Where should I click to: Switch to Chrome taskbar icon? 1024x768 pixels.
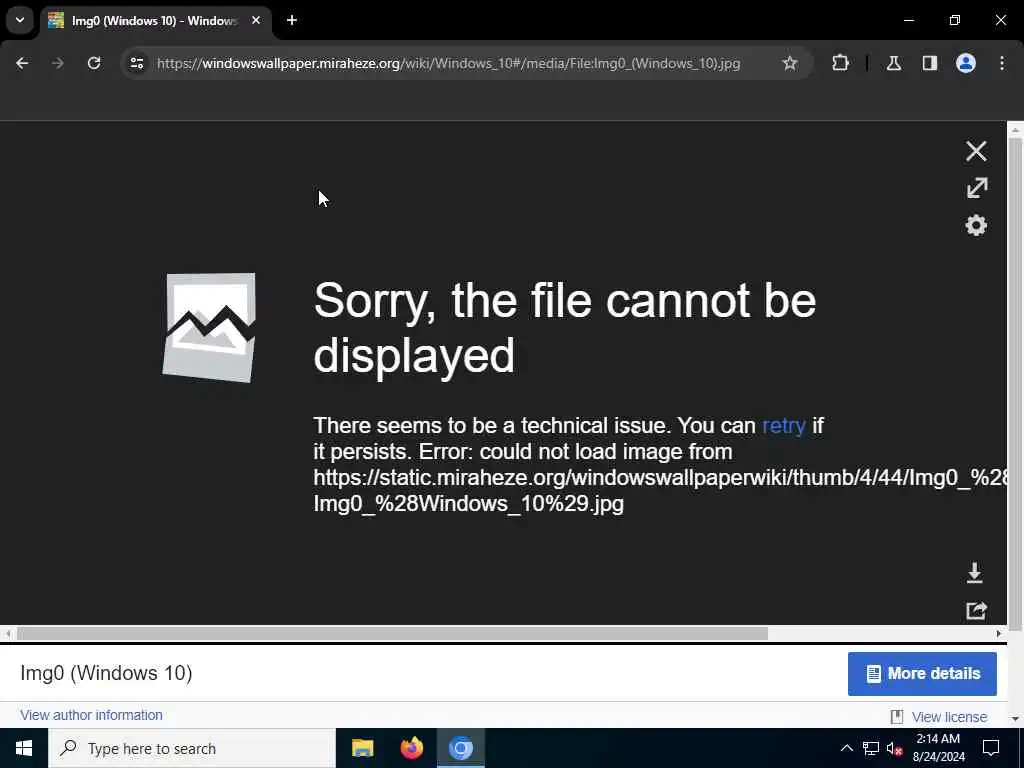point(460,748)
